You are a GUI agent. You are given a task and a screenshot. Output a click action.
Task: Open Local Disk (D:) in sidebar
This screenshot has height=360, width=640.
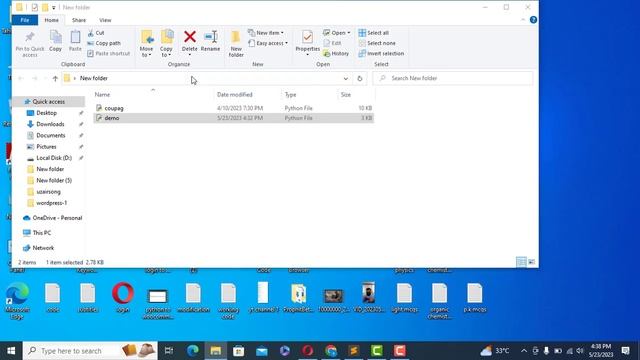(x=54, y=158)
